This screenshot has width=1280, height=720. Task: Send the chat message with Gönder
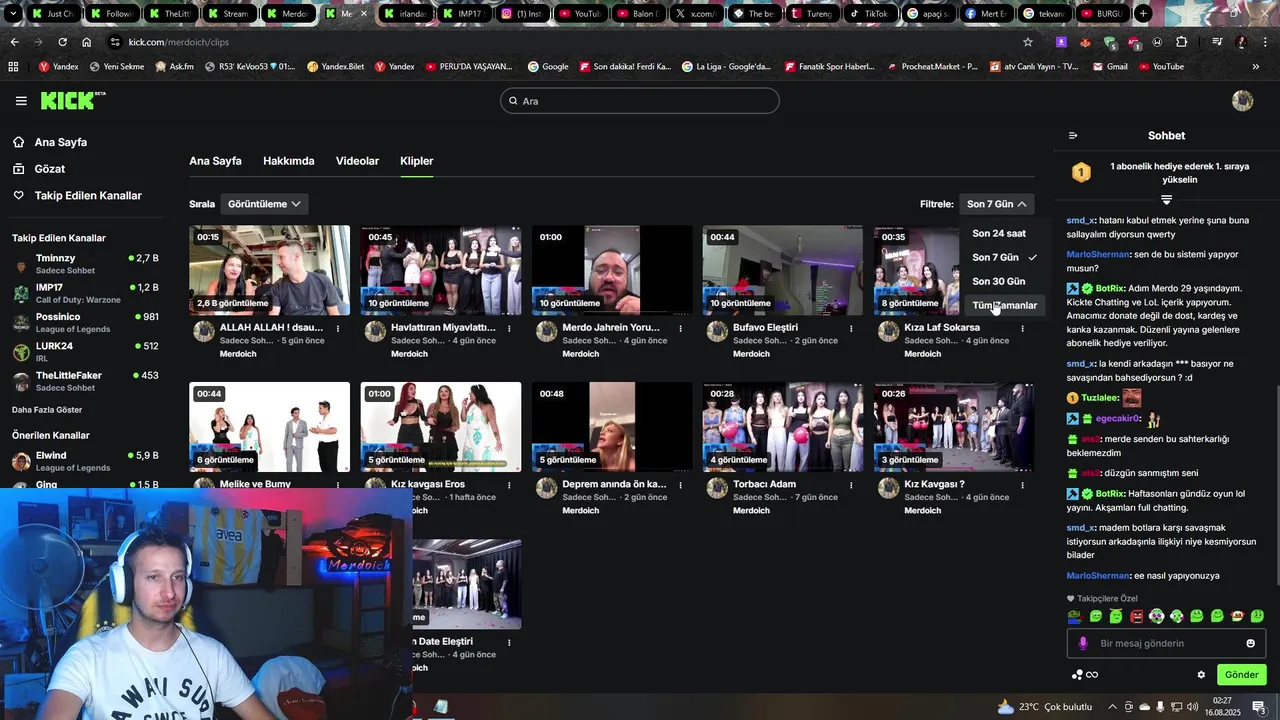click(x=1241, y=675)
